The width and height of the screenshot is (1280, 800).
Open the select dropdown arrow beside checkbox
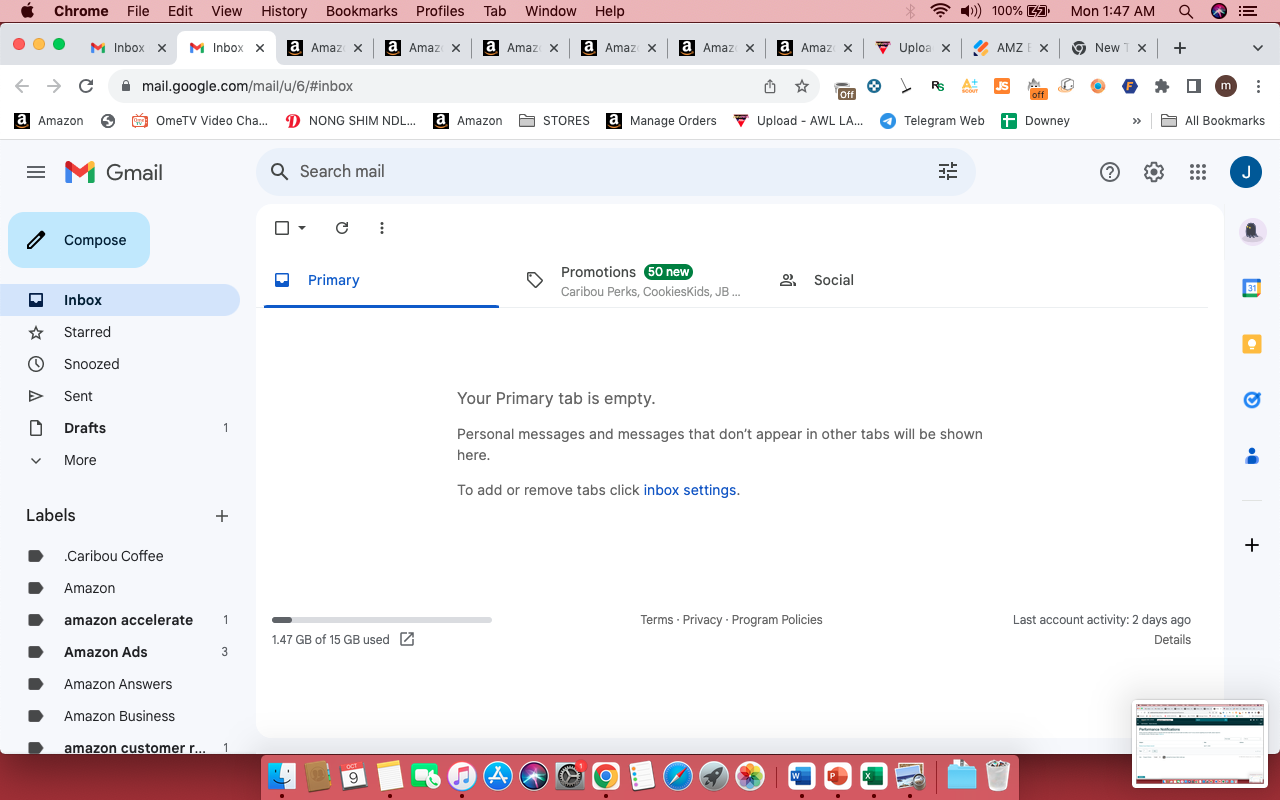coord(302,228)
